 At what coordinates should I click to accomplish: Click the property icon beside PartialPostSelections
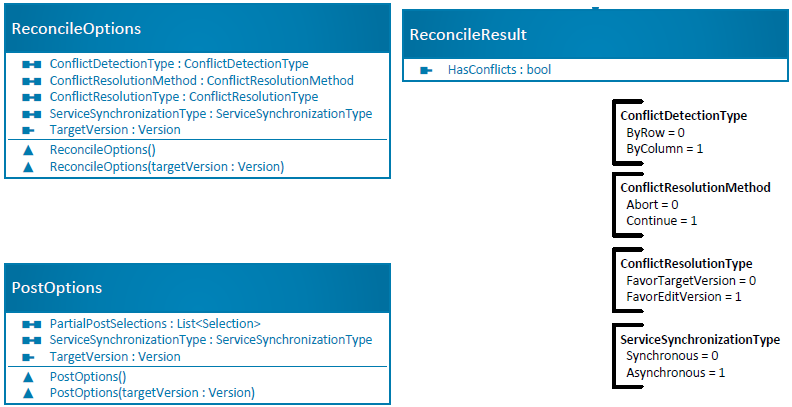31,324
